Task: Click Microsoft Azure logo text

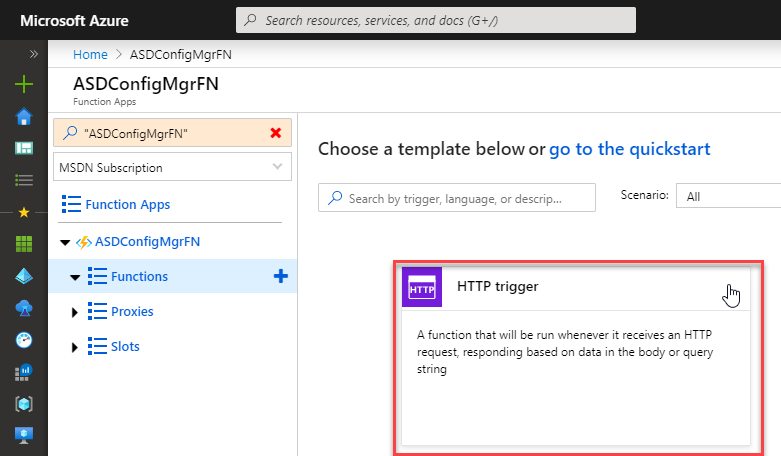Action: coord(74,21)
